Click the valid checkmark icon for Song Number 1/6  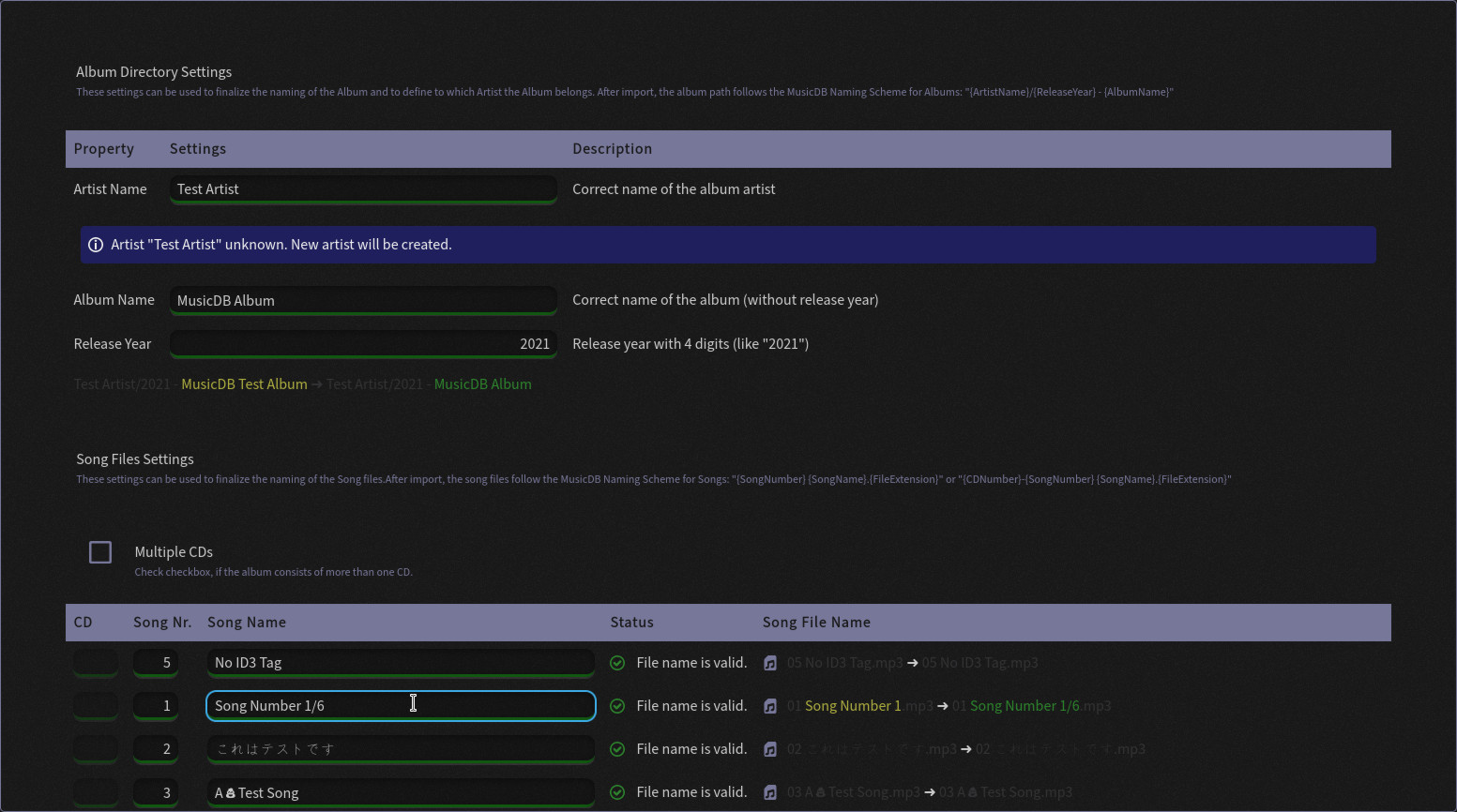pyautogui.click(x=617, y=706)
